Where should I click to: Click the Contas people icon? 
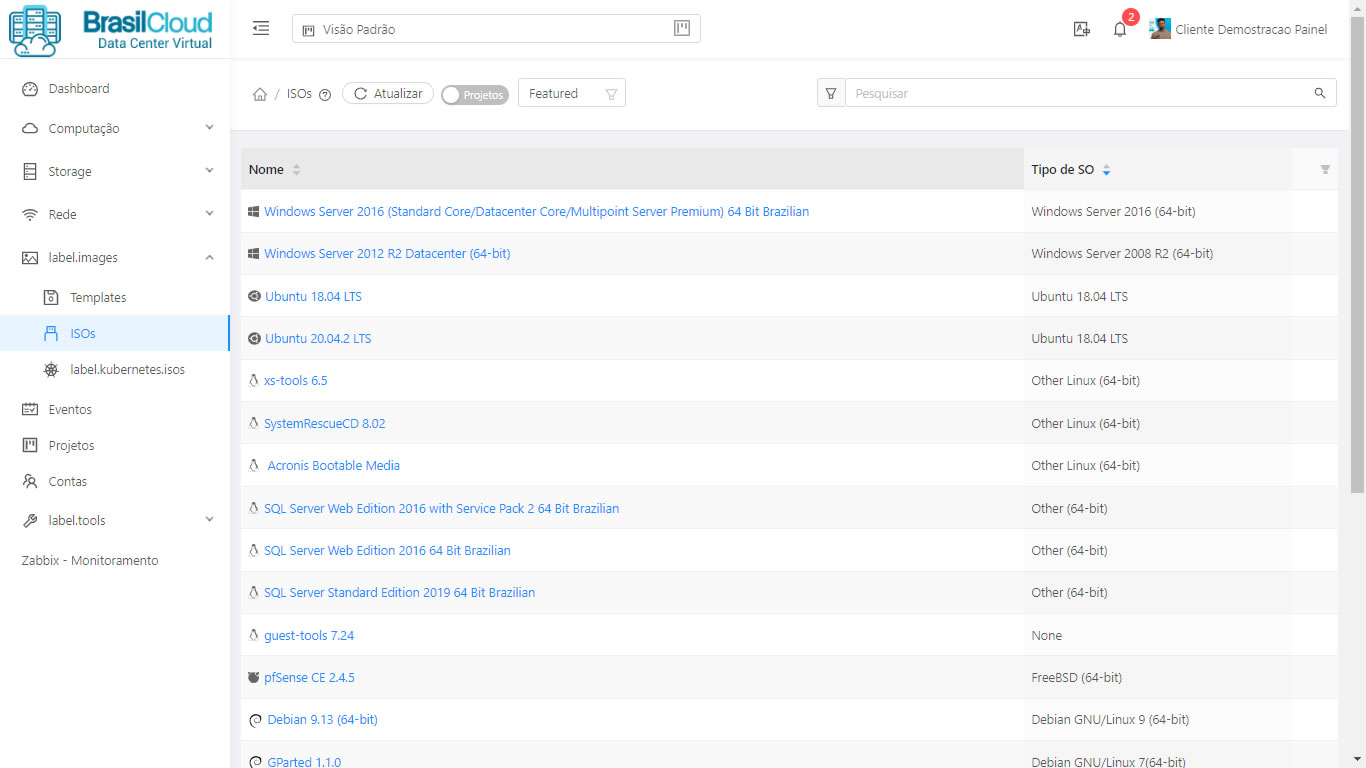[30, 481]
